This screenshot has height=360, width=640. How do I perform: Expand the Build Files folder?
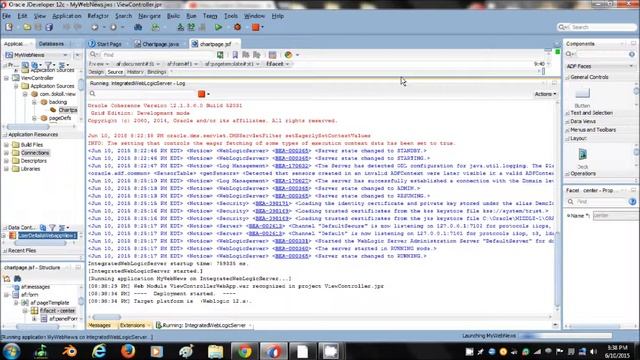(6, 145)
